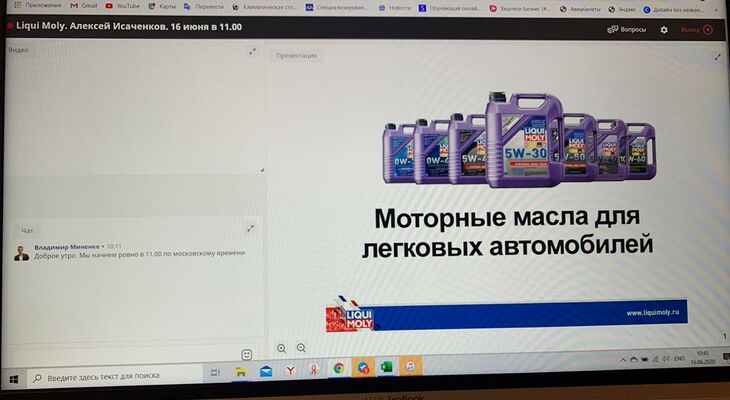Image resolution: width=730 pixels, height=400 pixels.
Task: Click the name Владимир Миненко in chat
Action: pos(67,247)
